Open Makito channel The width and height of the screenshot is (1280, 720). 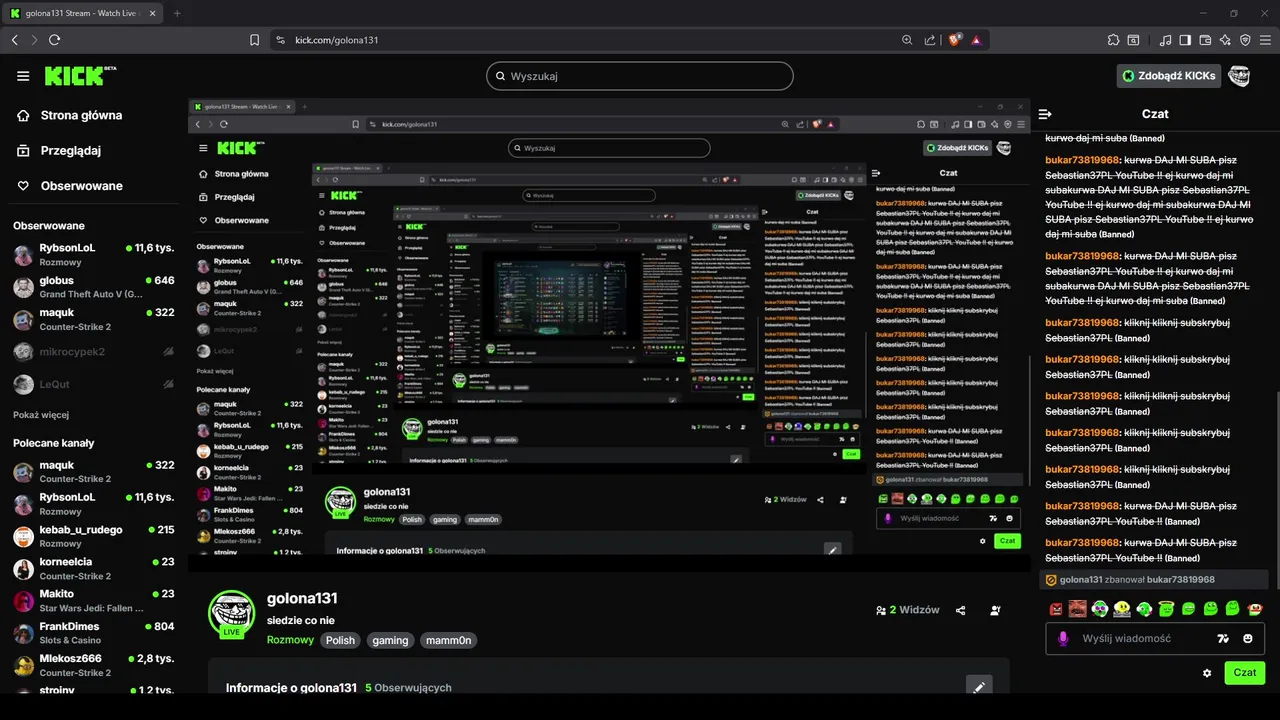point(94,600)
